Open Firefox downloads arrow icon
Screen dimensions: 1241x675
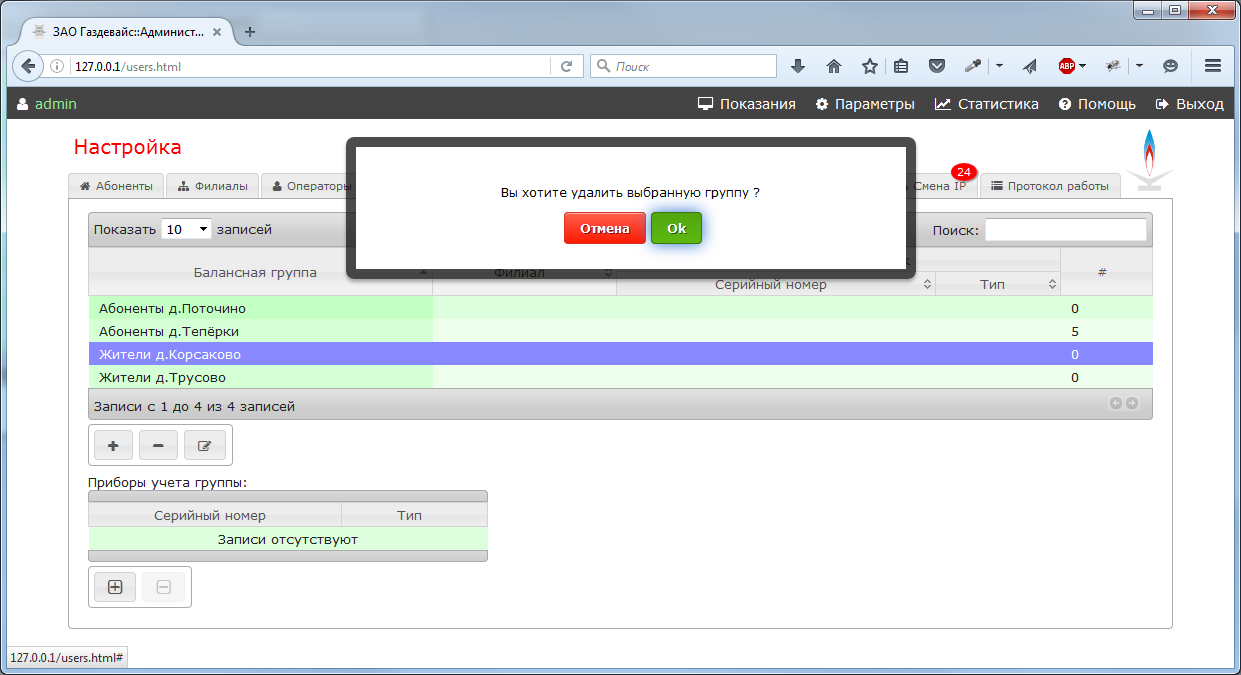coord(798,66)
